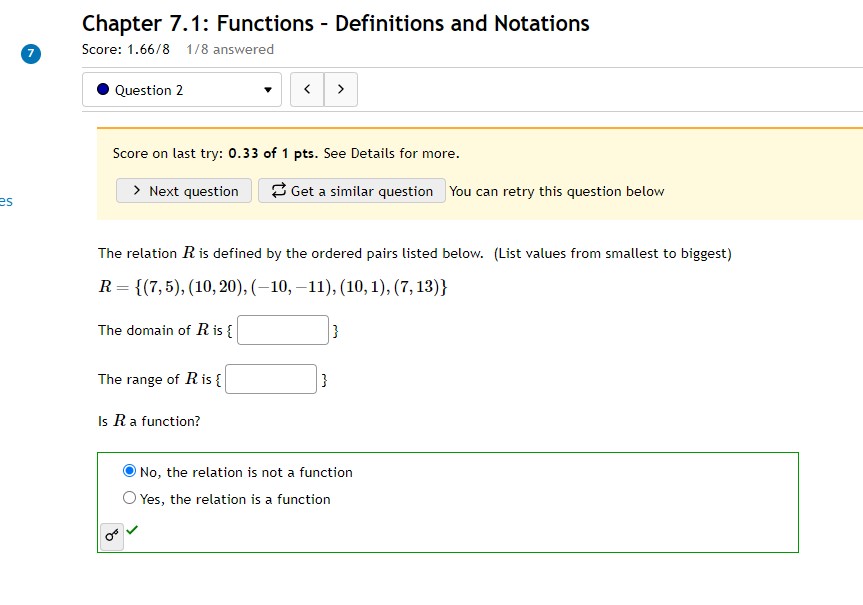863x605 pixels.
Task: Click the blue dot in the Question 2 selector
Action: 104,90
